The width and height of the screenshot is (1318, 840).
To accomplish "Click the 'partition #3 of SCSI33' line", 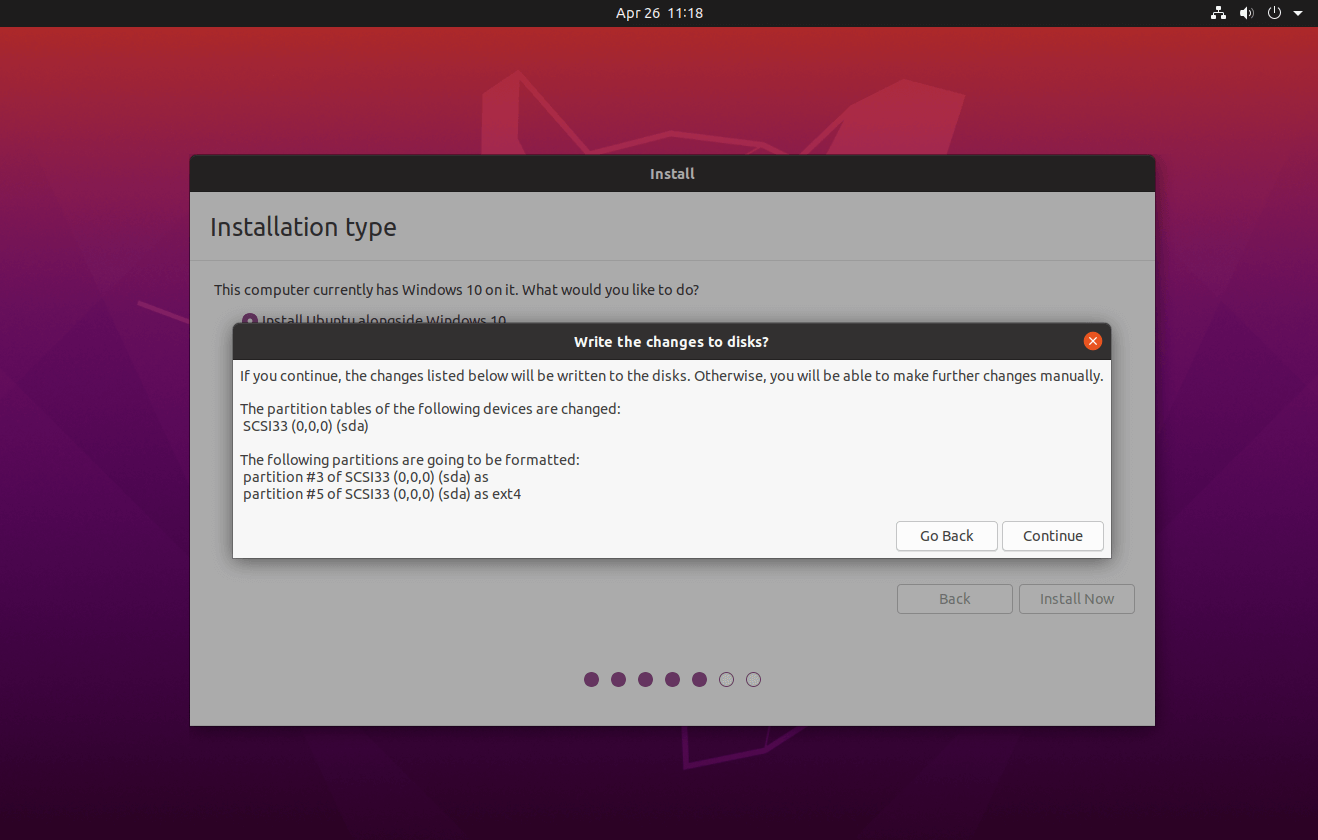I will (x=365, y=477).
